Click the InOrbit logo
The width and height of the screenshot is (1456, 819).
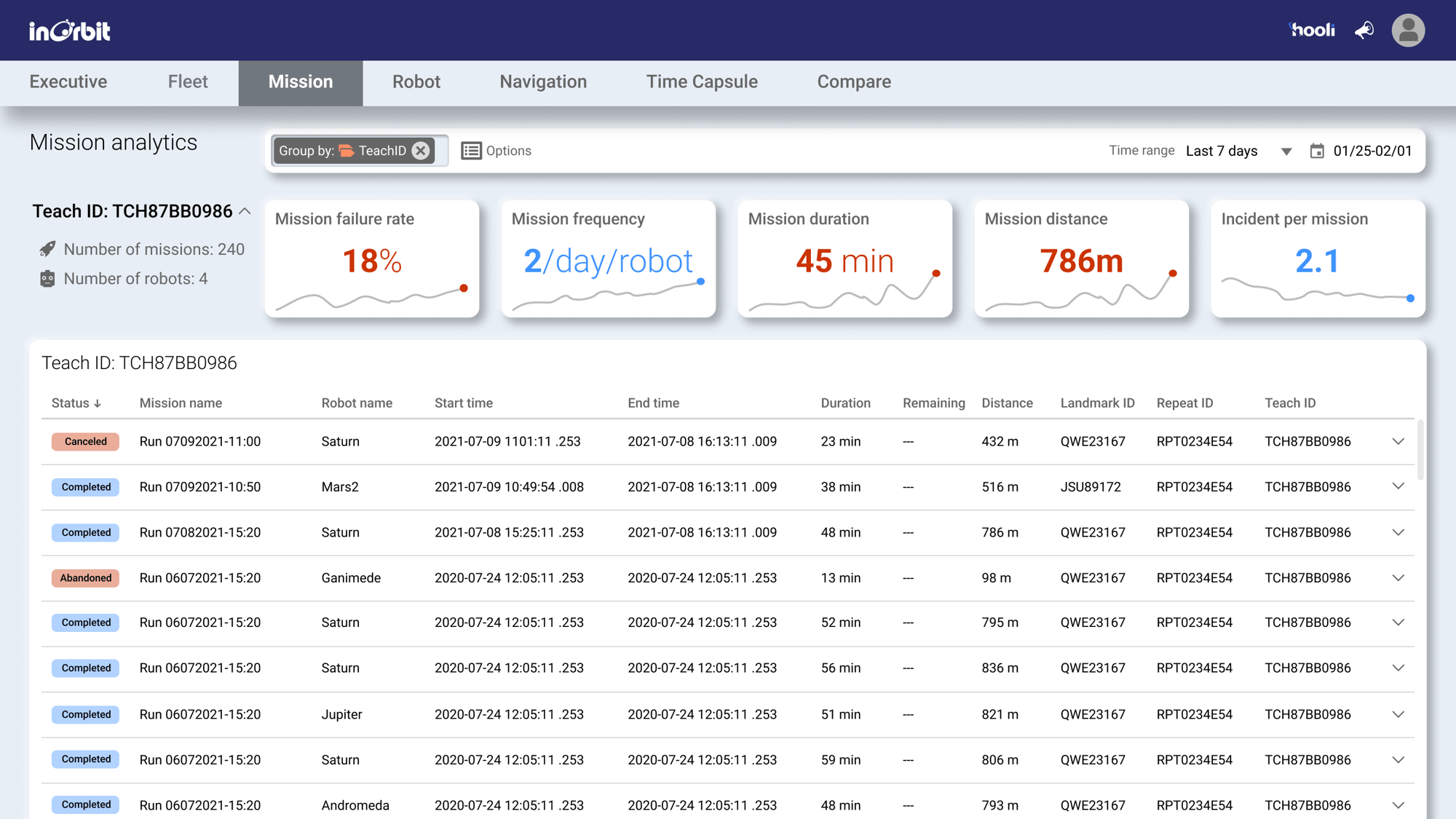click(70, 31)
